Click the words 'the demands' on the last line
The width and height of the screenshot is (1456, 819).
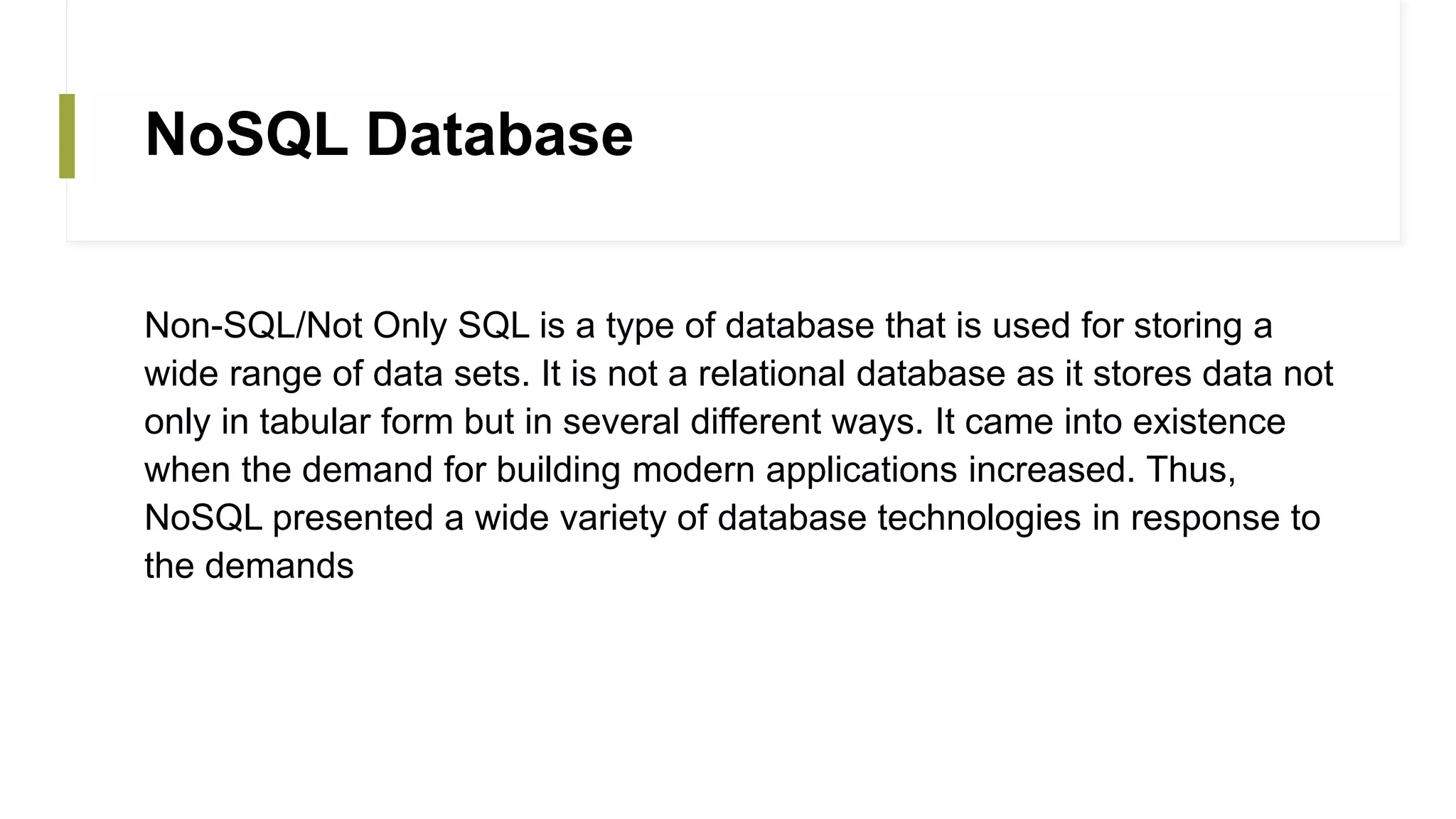(249, 566)
